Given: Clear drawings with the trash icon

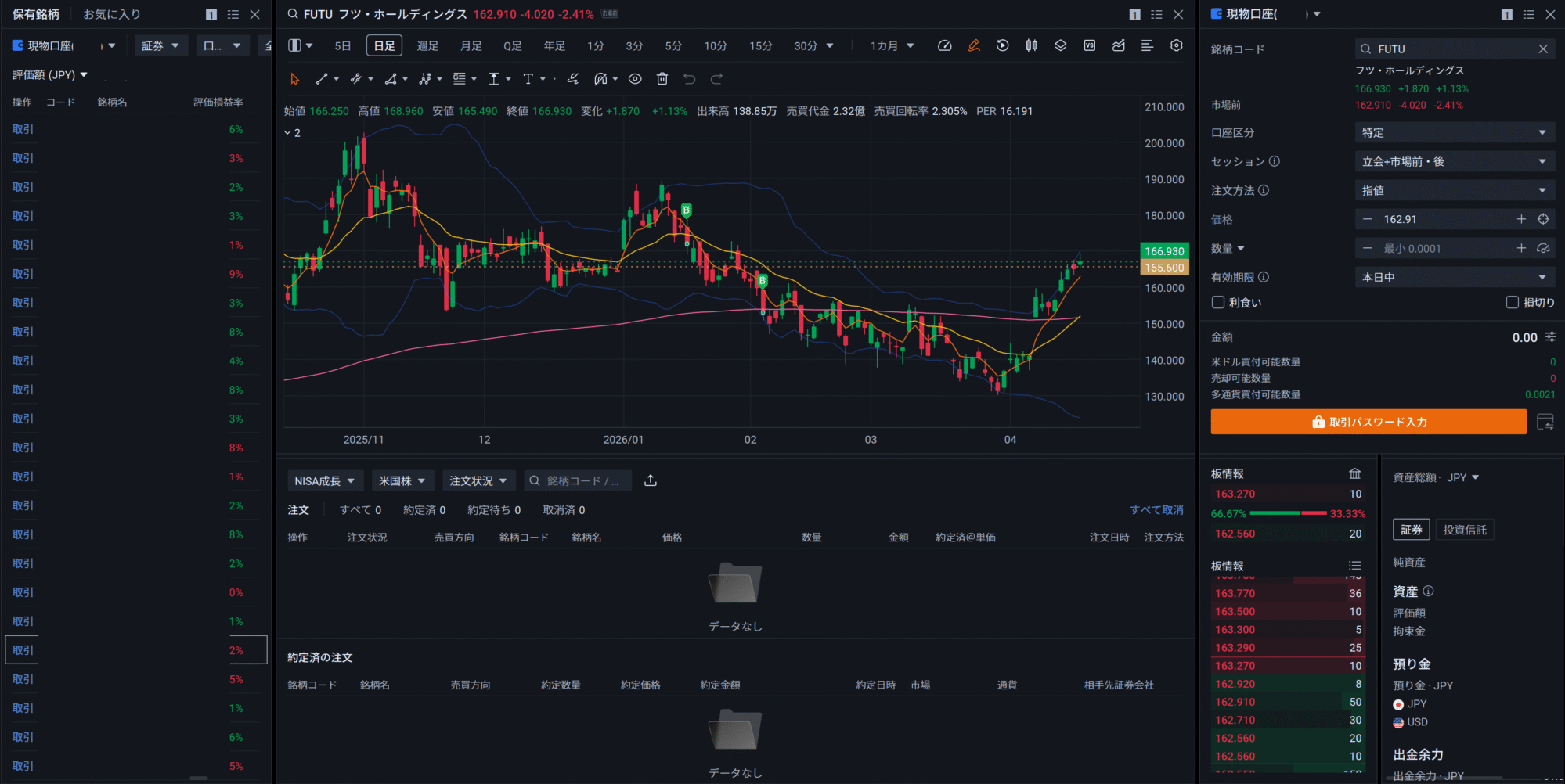Looking at the screenshot, I should 662,78.
